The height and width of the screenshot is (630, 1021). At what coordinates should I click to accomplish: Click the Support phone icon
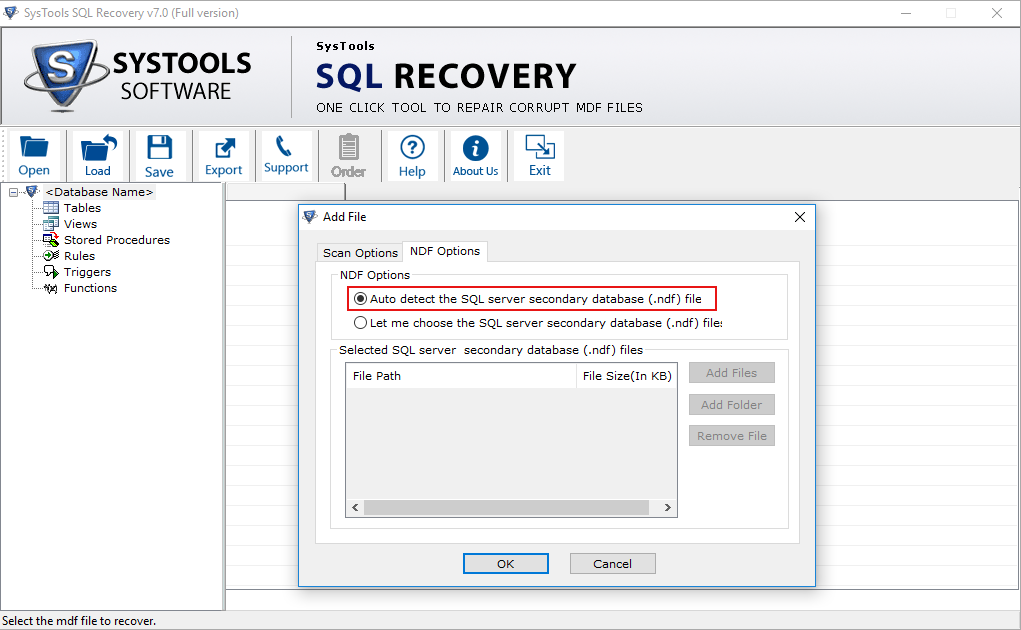coord(286,155)
